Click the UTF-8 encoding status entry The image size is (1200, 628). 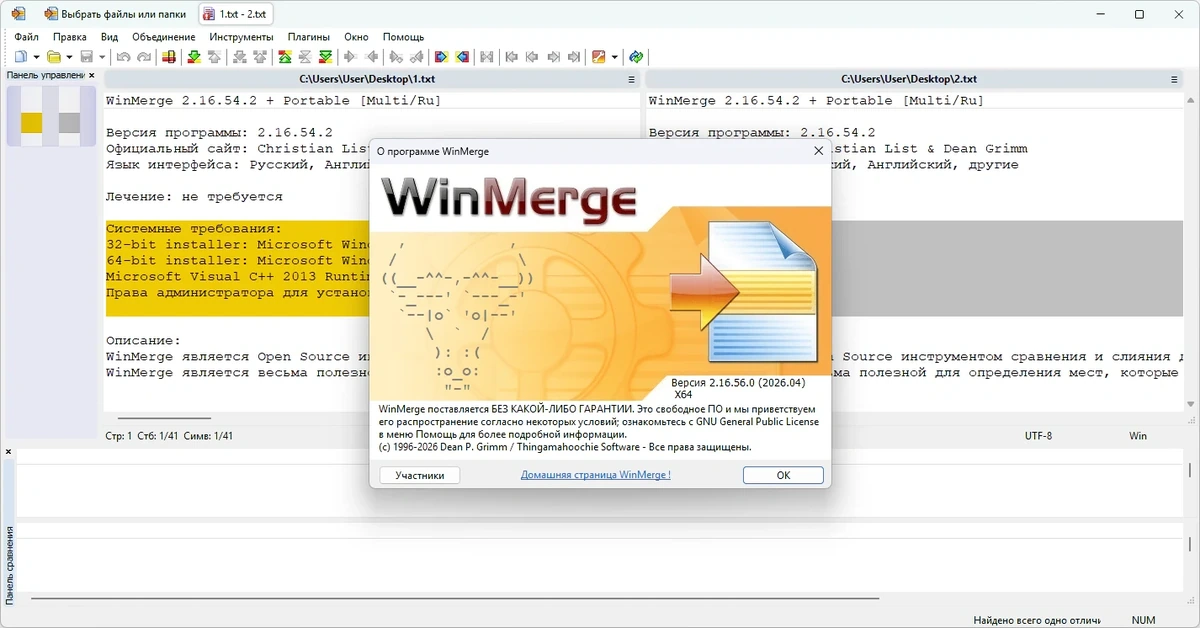1038,436
